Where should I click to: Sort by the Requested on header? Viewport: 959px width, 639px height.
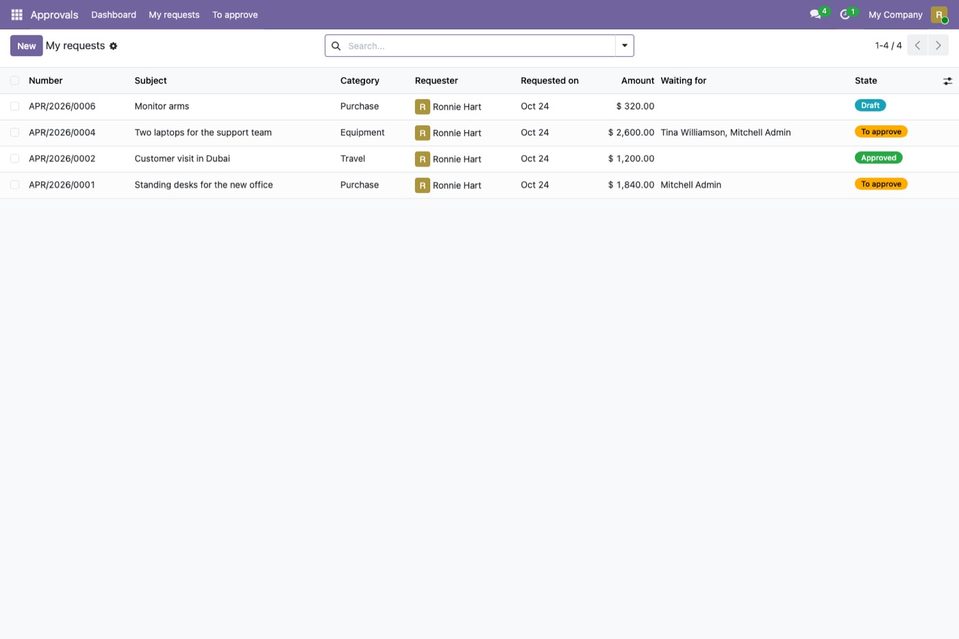549,81
